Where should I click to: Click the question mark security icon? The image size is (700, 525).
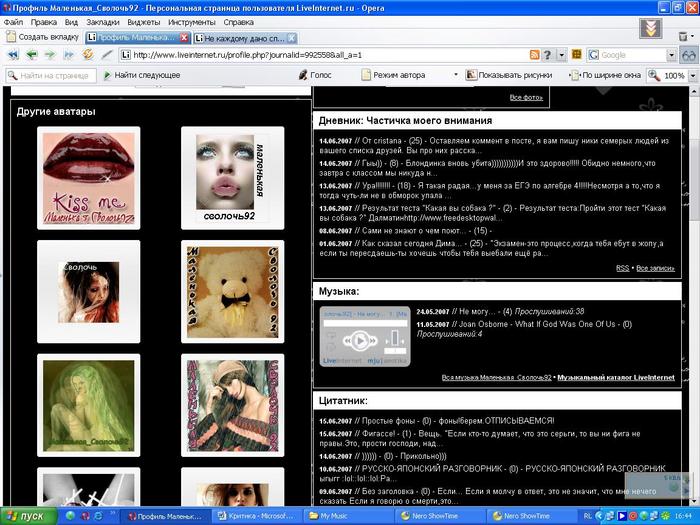point(547,55)
